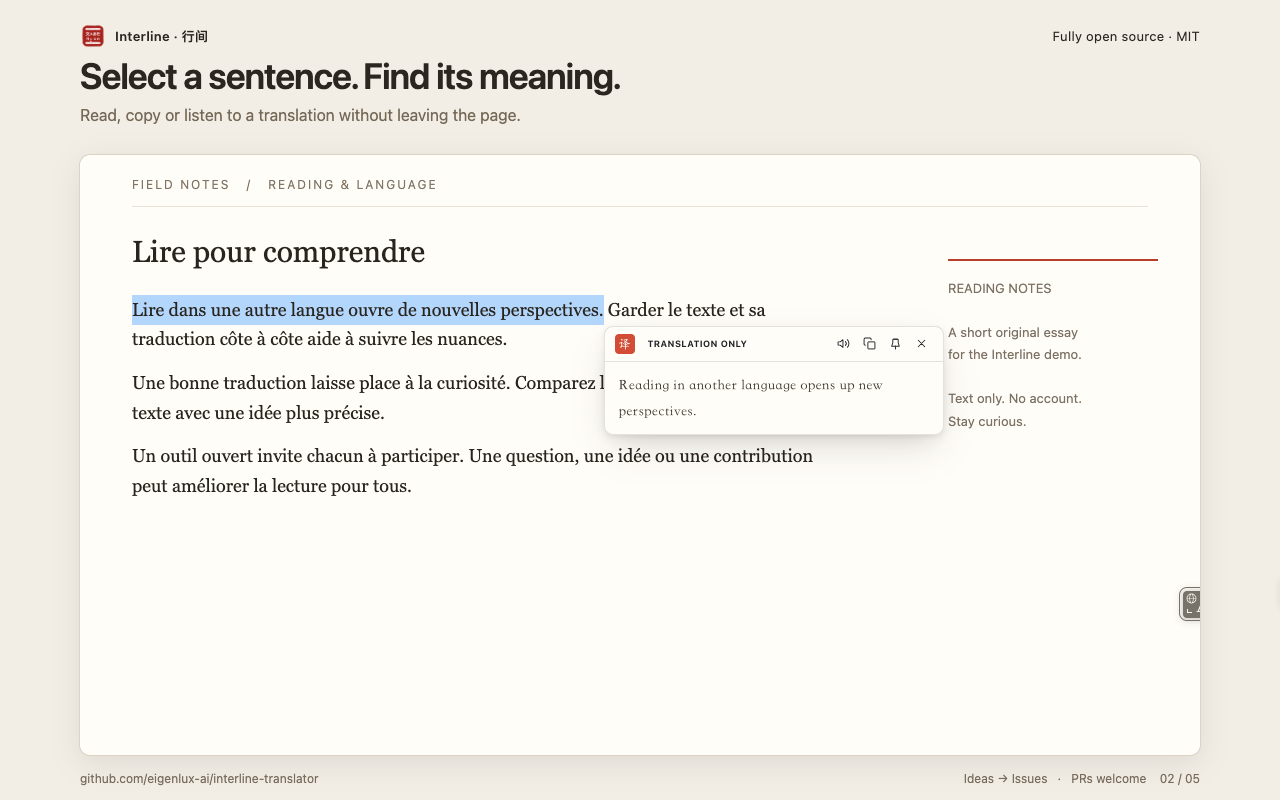
Task: Click the "Stay curious." sidebar note
Action: 987,422
